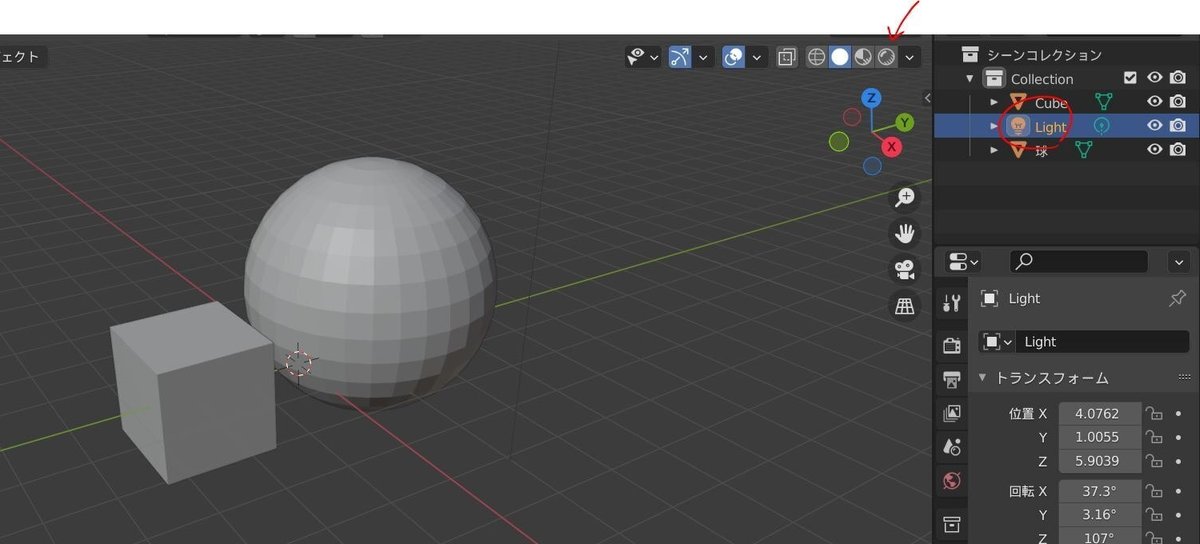Hide Collection in viewport with eye
Screen dimensions: 1200x544
click(x=1154, y=78)
